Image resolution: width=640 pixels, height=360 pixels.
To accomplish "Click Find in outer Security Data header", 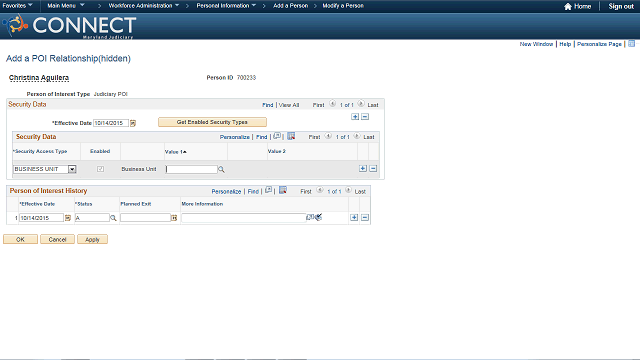I will point(267,105).
